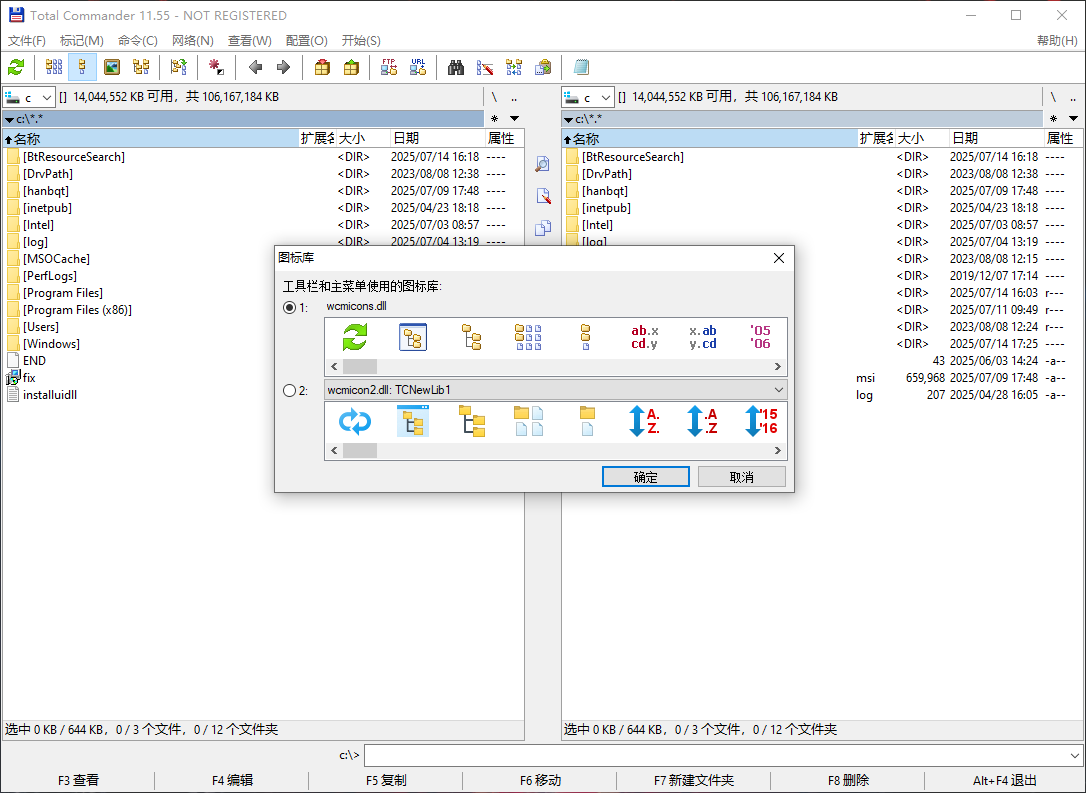Image resolution: width=1086 pixels, height=793 pixels.
Task: Click the F7 新建文件夹 button
Action: (x=694, y=781)
